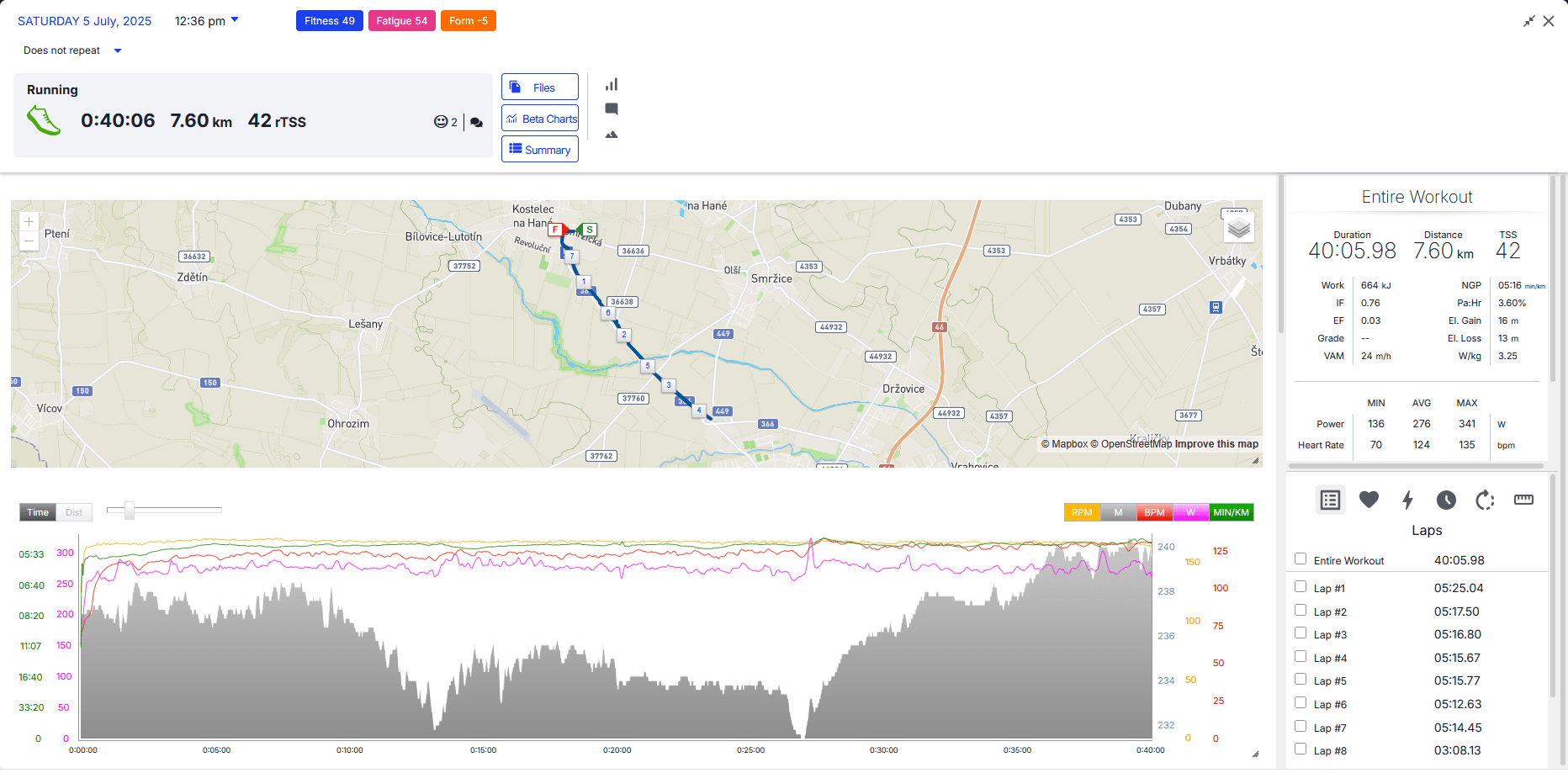Screen dimensions: 1568x773
Task: Click the Form -5 badge
Action: coord(469,21)
